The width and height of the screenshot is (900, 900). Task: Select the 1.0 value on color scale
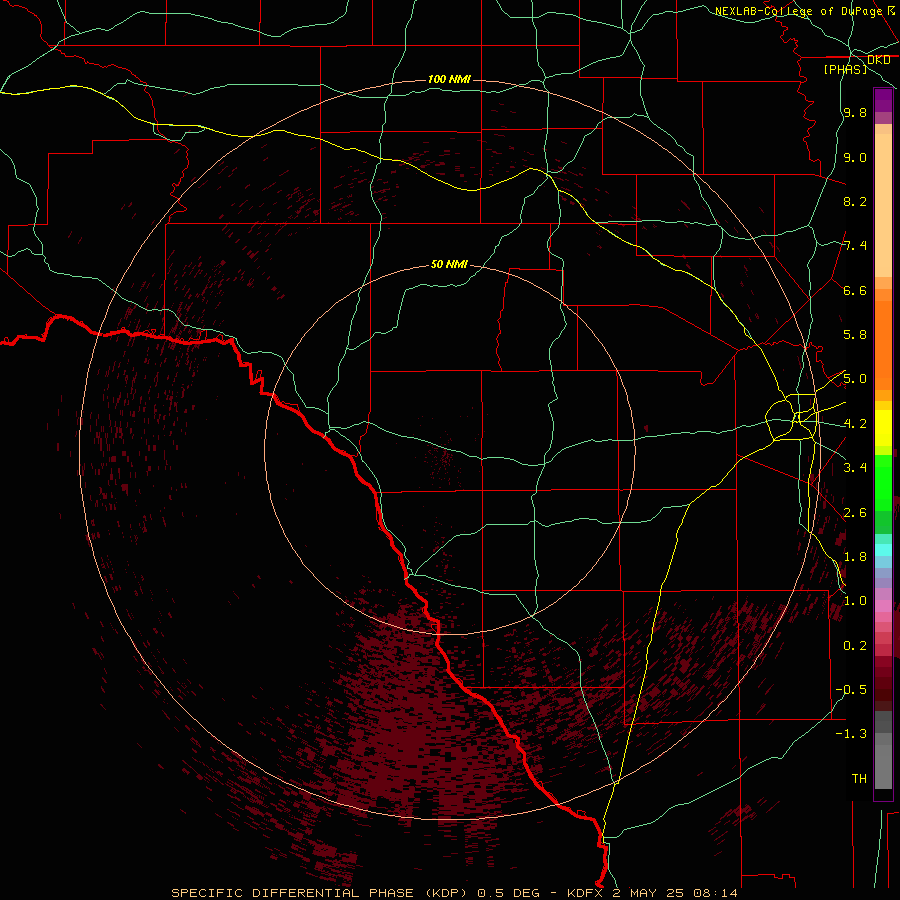(x=855, y=601)
